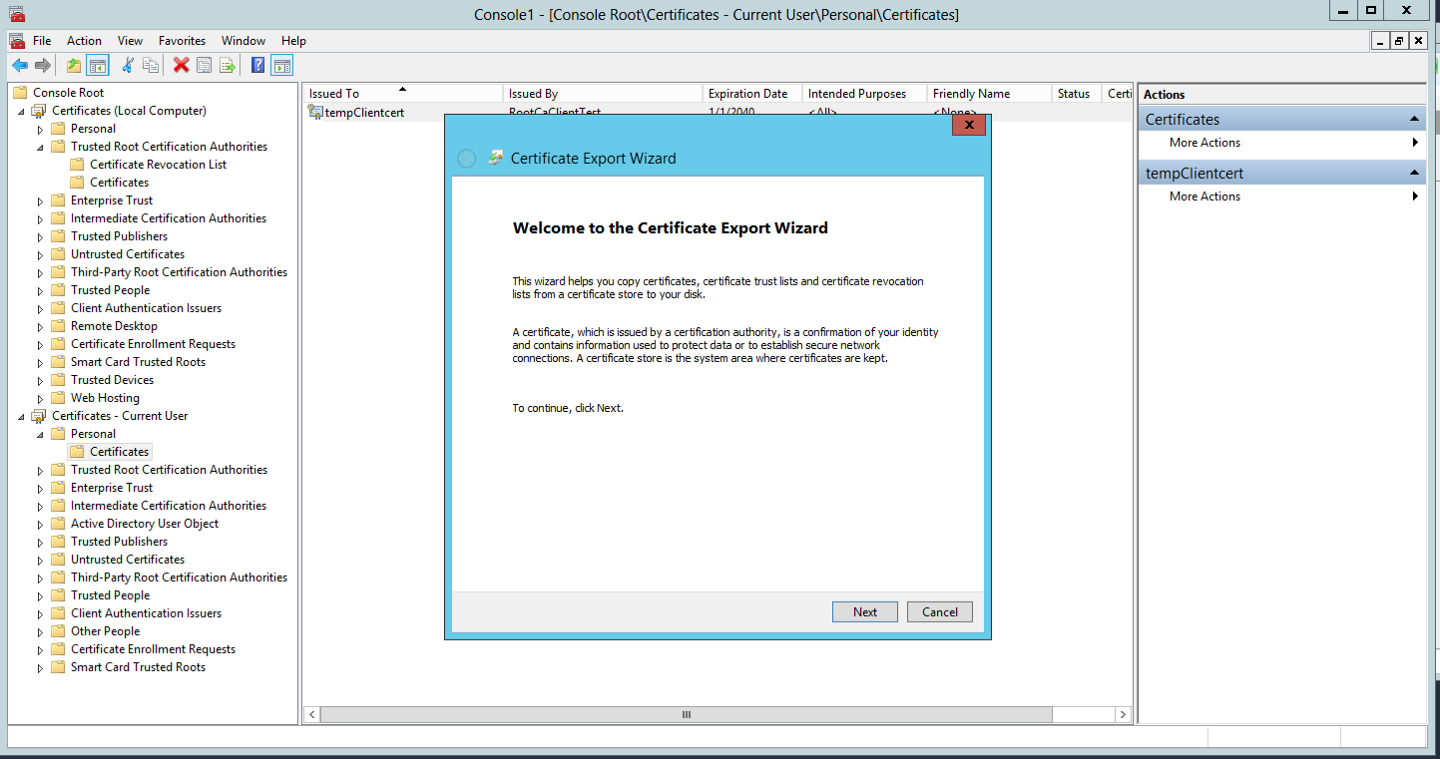Collapse Certificates - Current User tree node

click(22, 416)
